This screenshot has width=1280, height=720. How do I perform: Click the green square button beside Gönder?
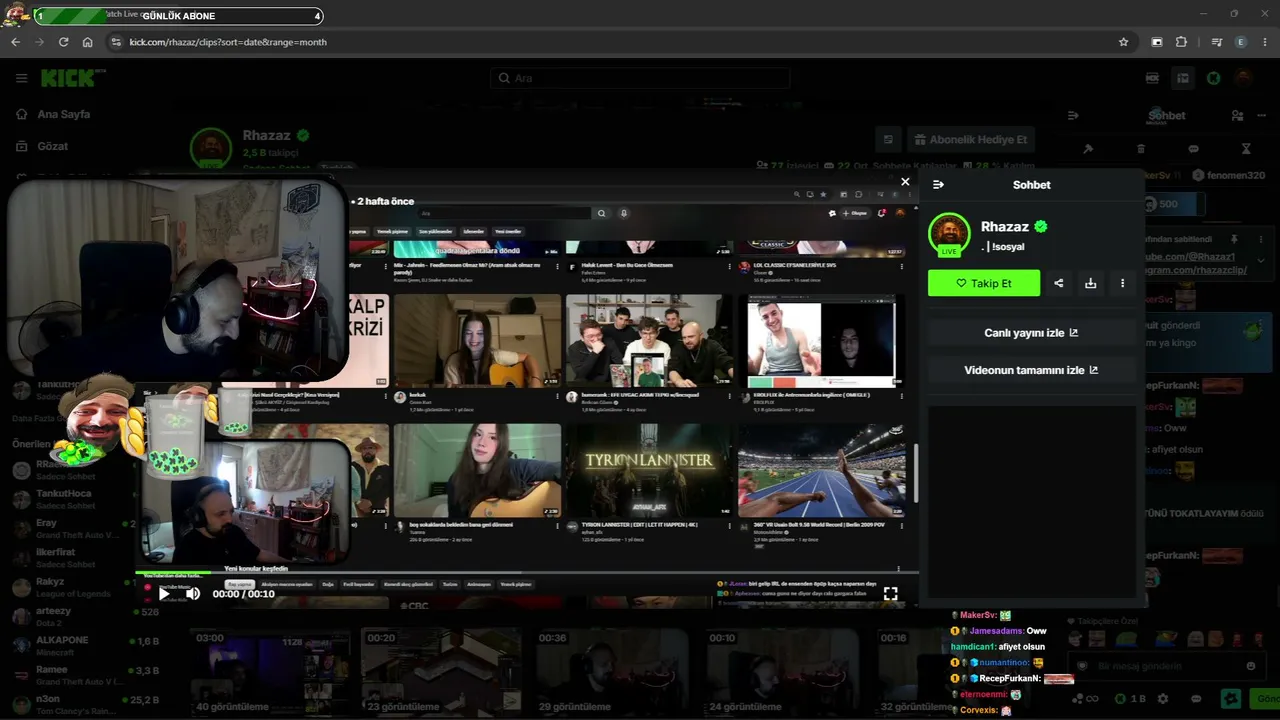[1232, 699]
